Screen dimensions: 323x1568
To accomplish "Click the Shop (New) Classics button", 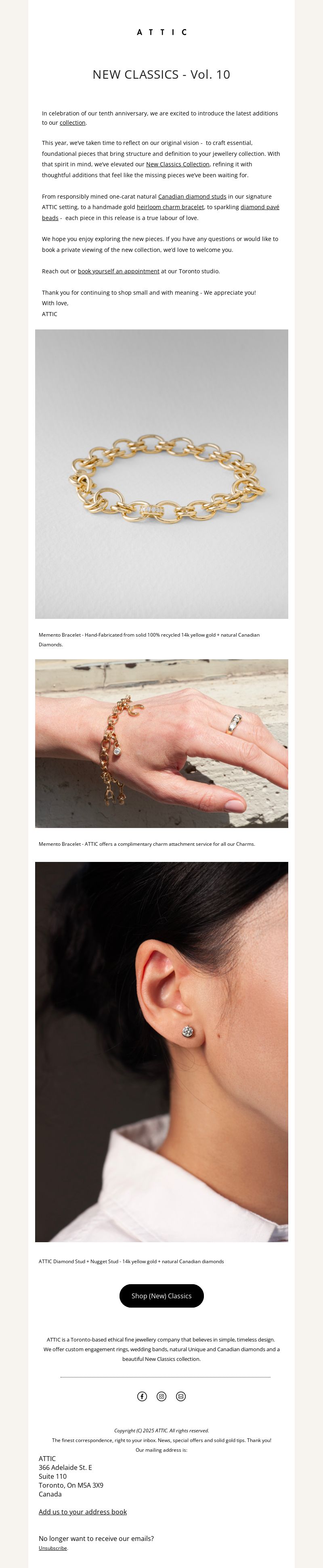I will coord(161,1296).
